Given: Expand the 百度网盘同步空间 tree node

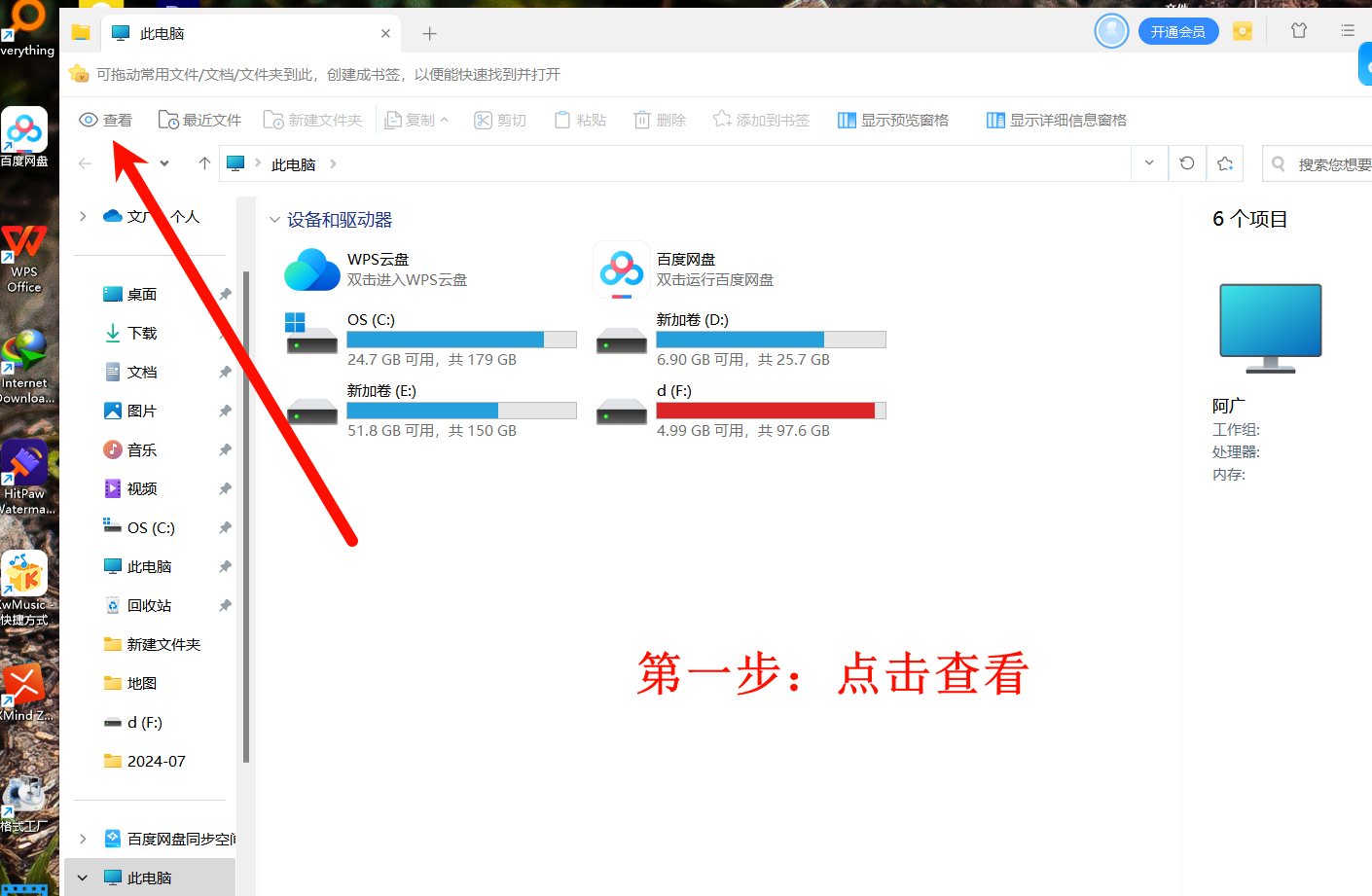Looking at the screenshot, I should [83, 839].
